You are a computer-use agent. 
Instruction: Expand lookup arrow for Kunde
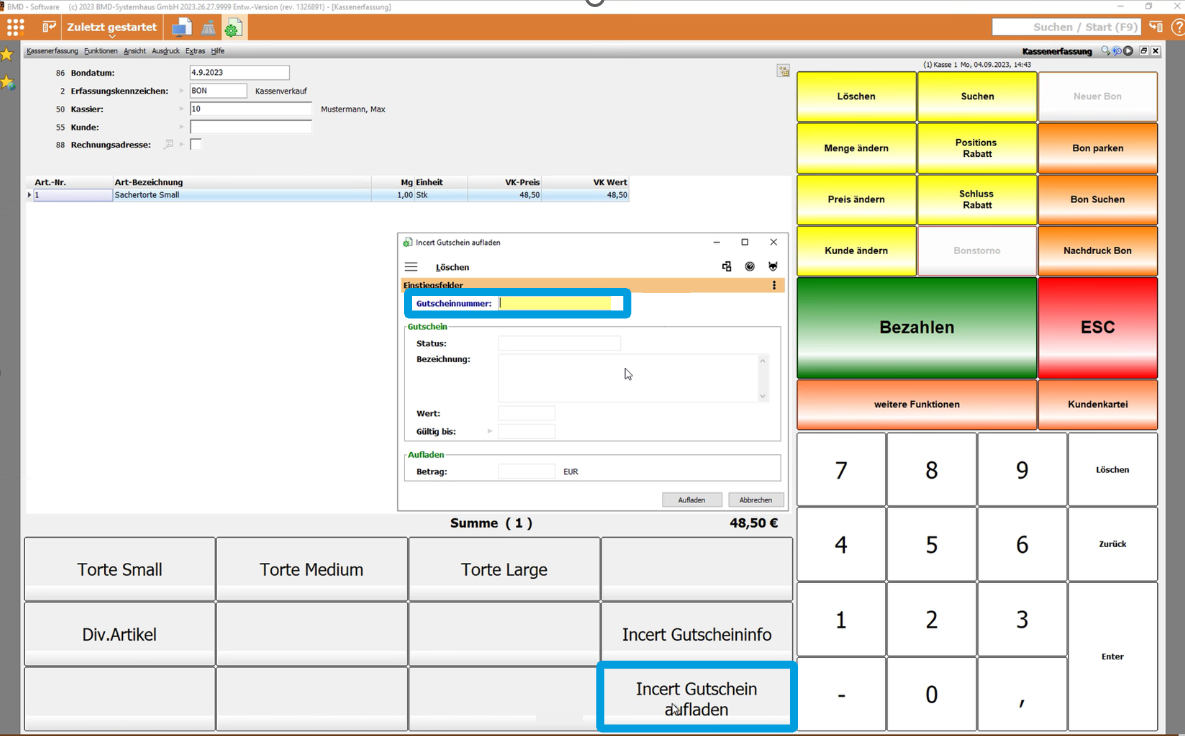[181, 127]
